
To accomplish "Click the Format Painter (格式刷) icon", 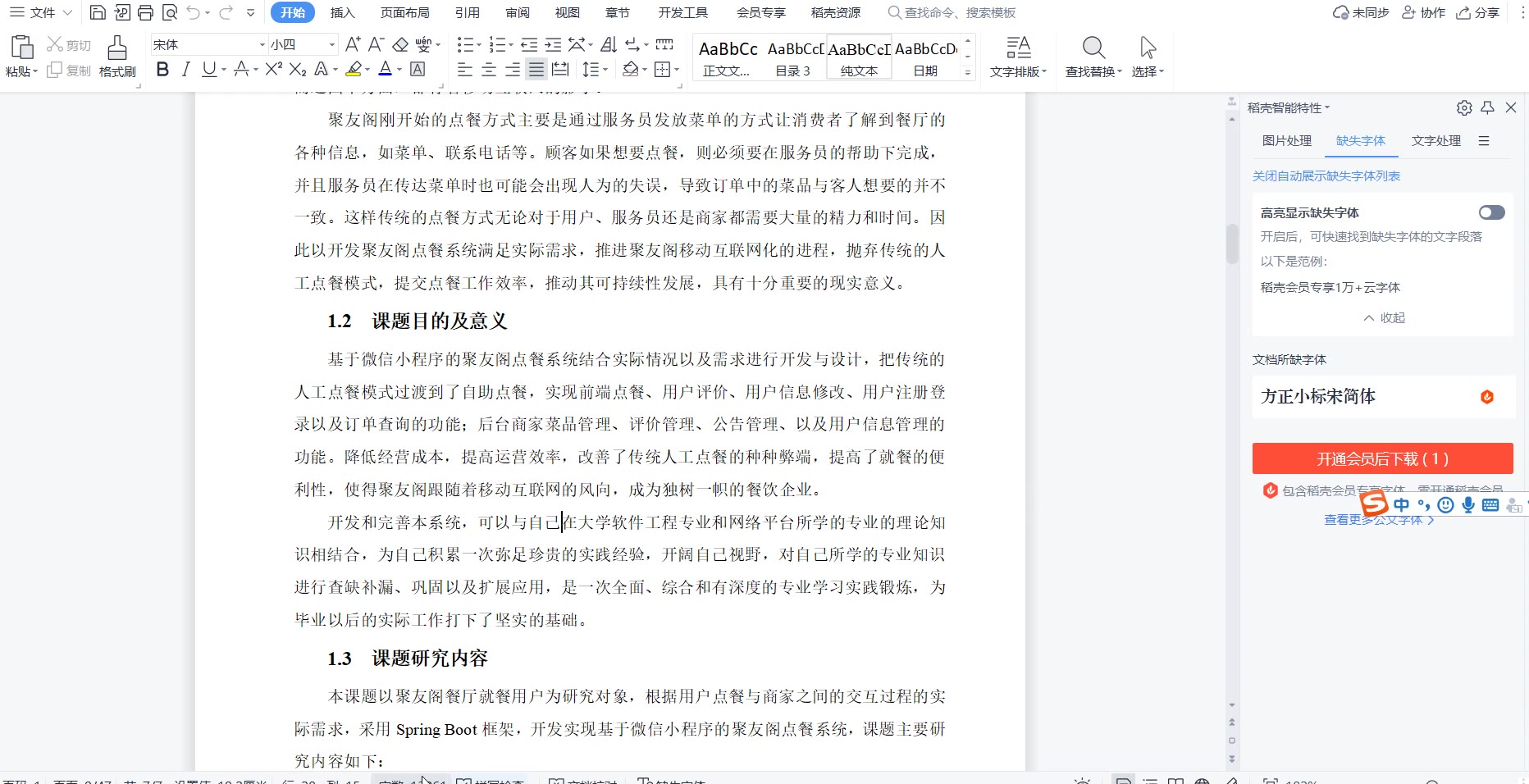I will point(117,56).
